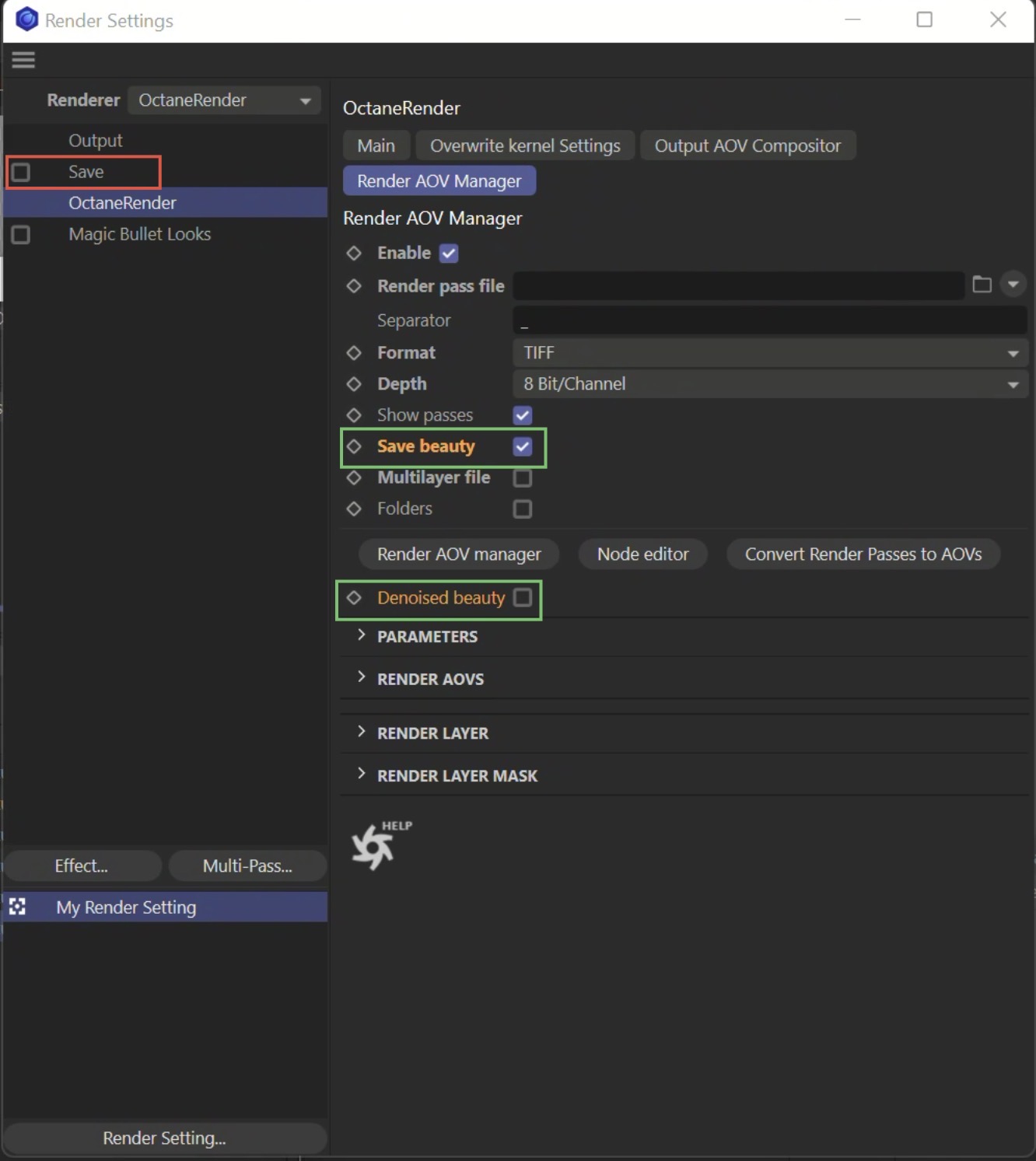The height and width of the screenshot is (1161, 1036).
Task: Click the keyframe diamond next to Denoised beauty
Action: [354, 598]
